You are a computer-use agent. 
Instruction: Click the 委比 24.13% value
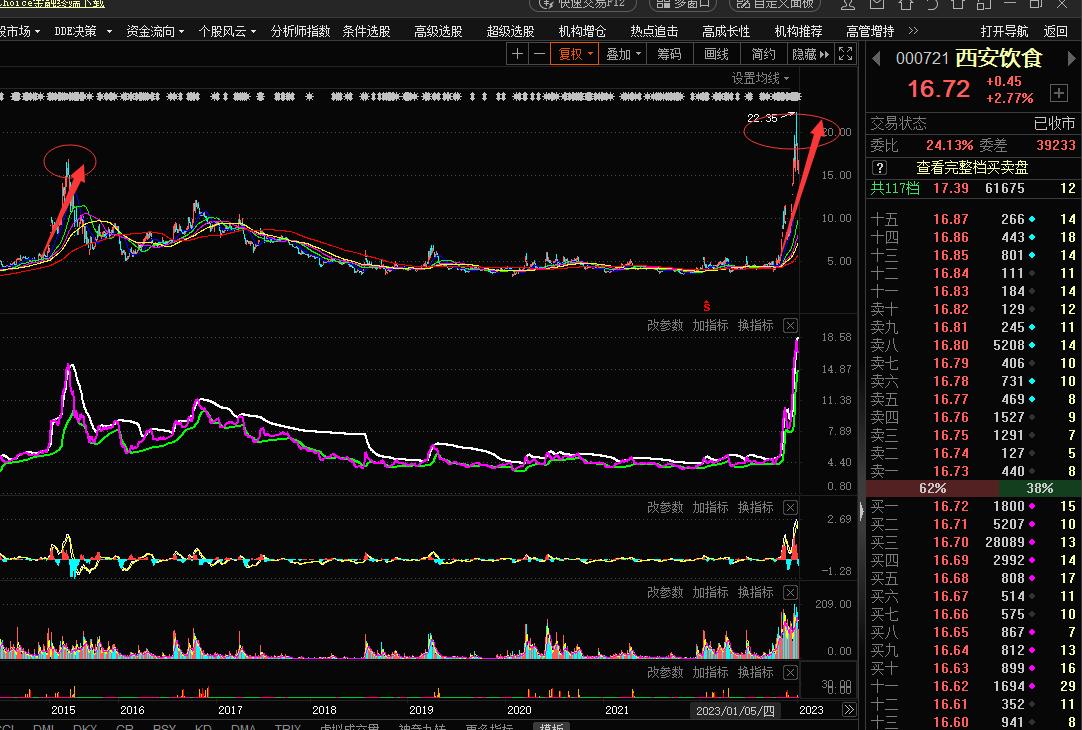[950, 146]
